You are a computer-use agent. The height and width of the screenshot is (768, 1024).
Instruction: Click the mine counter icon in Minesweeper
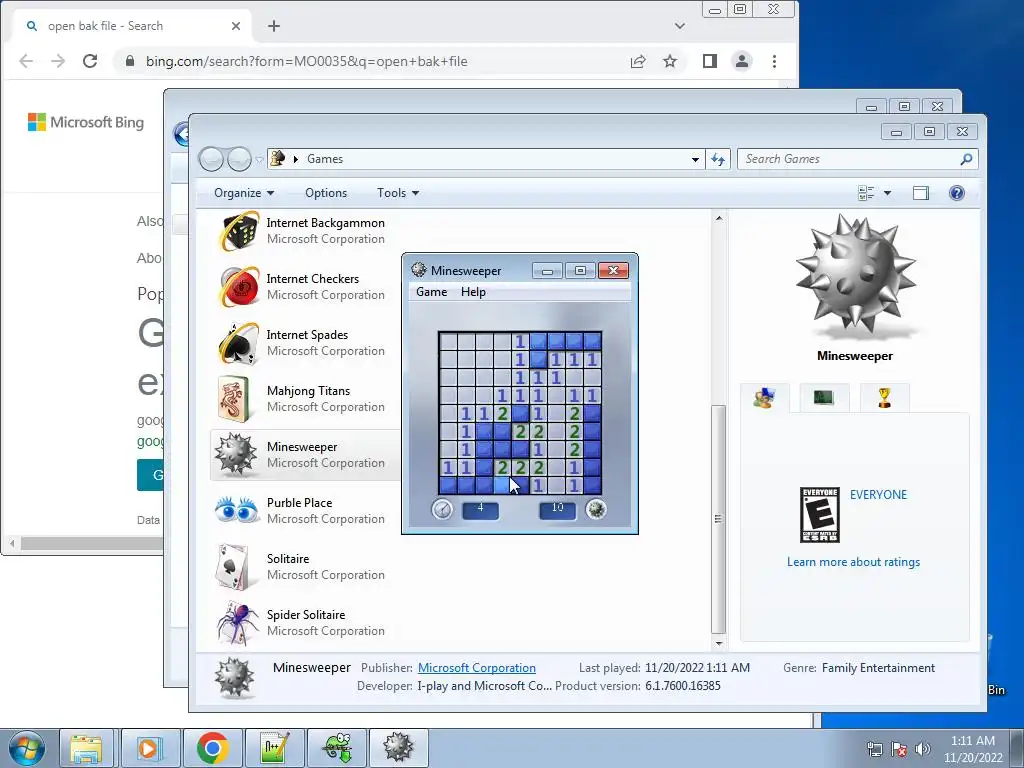click(596, 509)
